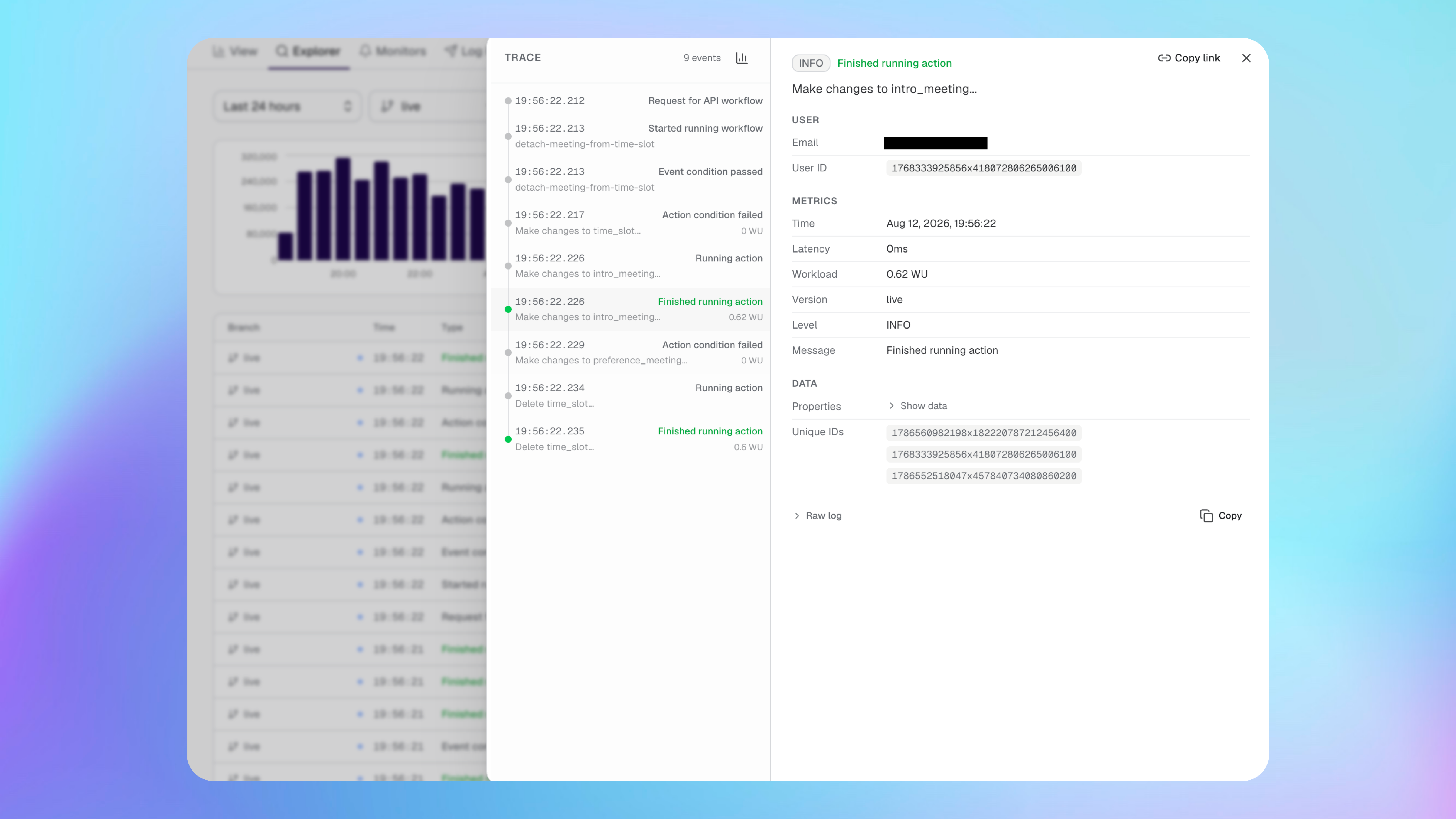1456x819 pixels.
Task: Click the tallest bar in background chart
Action: [342, 209]
